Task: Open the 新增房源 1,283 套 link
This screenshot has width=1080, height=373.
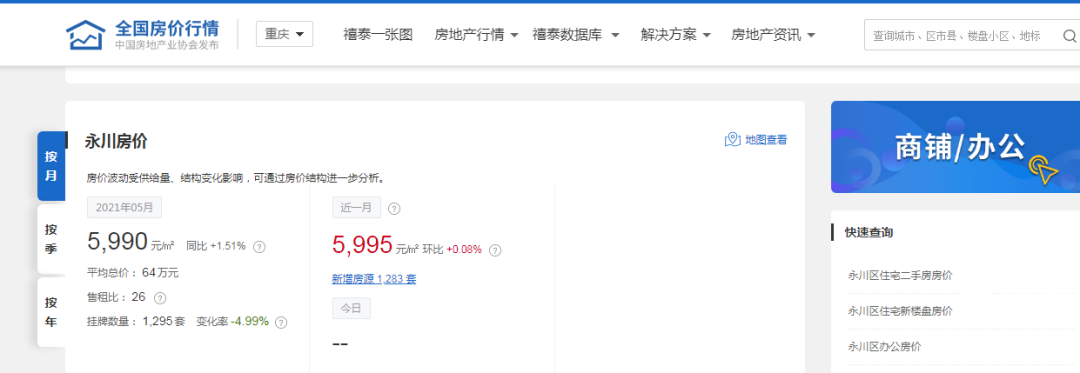Action: pyautogui.click(x=374, y=279)
